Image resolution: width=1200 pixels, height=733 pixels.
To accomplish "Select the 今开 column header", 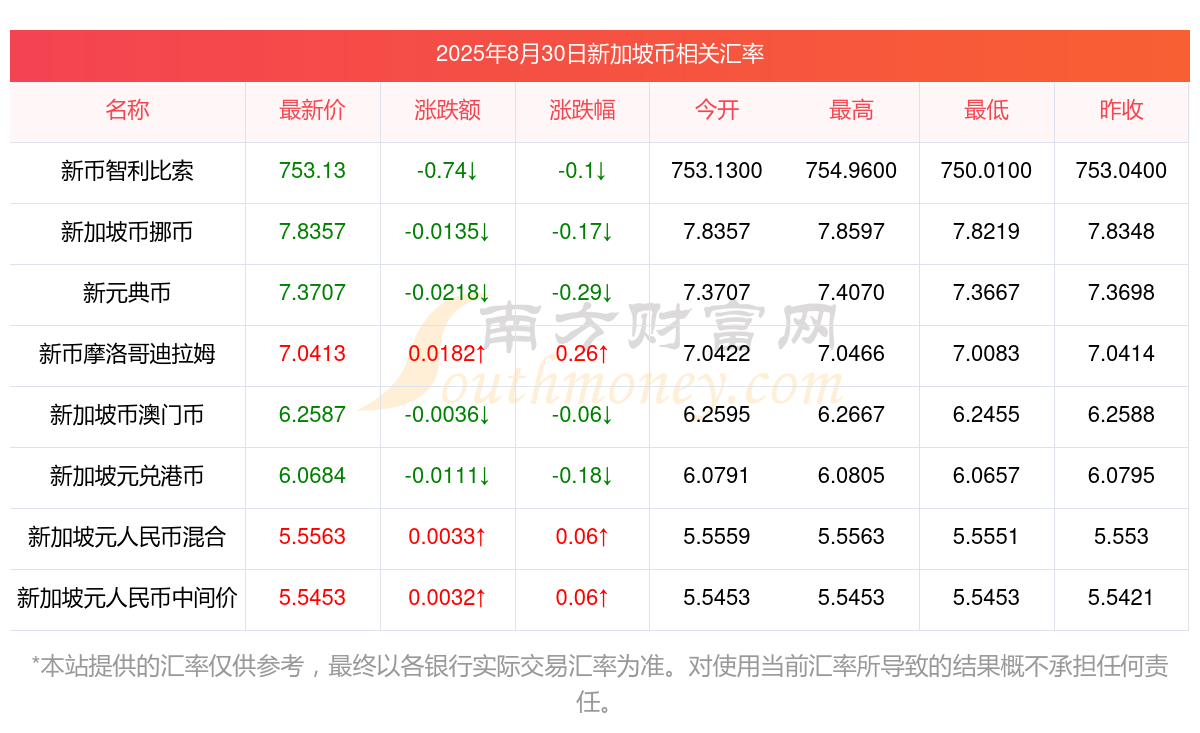I will (717, 111).
